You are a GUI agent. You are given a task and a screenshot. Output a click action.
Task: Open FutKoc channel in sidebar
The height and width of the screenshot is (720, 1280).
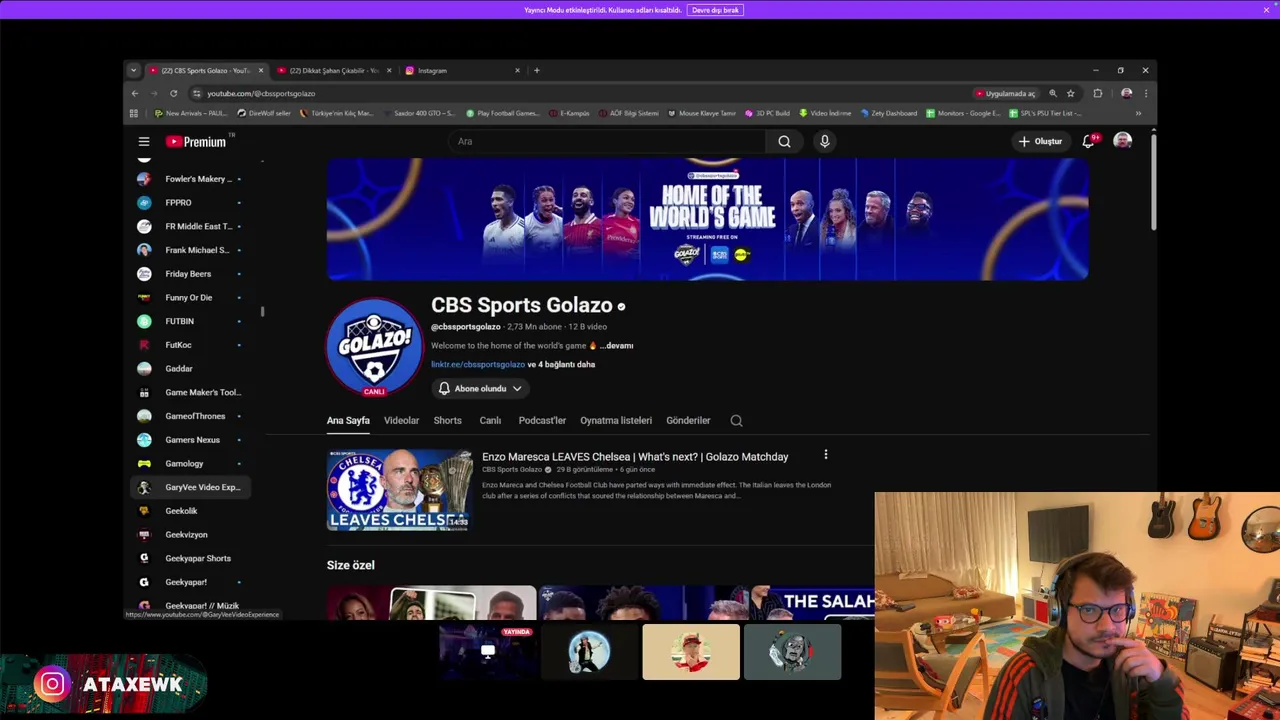[x=190, y=345]
